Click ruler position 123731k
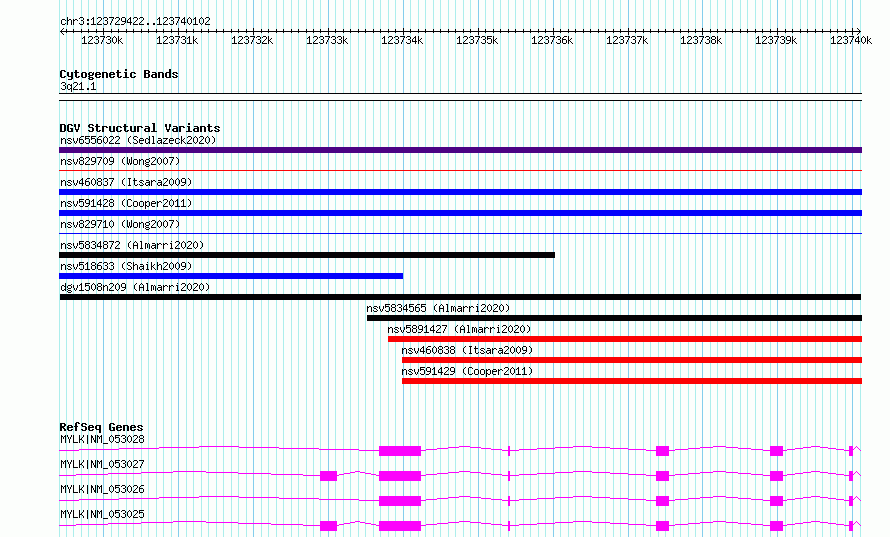 (177, 40)
